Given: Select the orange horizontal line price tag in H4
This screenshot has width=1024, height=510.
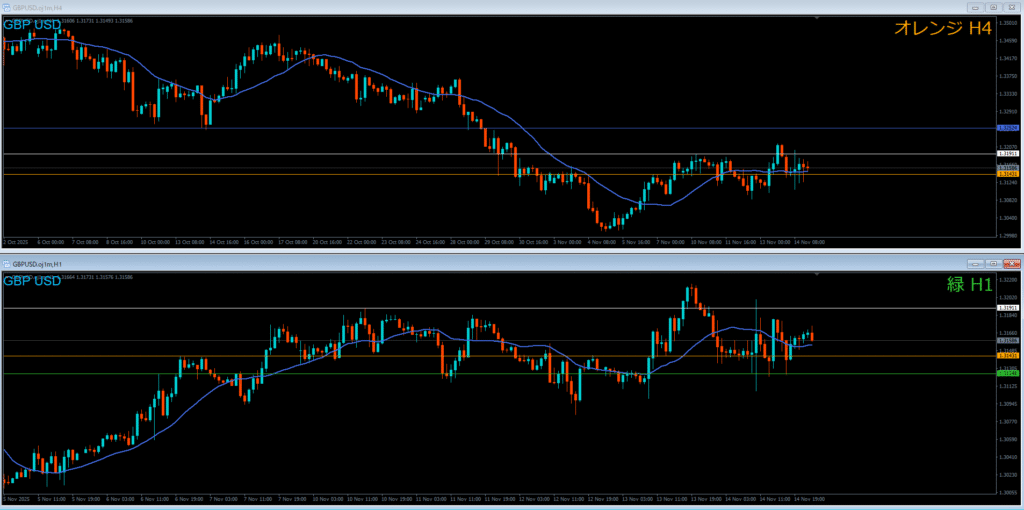Looking at the screenshot, I should (1008, 175).
